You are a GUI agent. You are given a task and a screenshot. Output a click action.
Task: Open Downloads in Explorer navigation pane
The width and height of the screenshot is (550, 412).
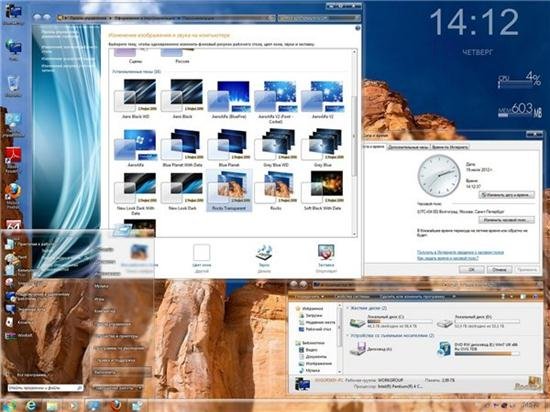tap(310, 316)
